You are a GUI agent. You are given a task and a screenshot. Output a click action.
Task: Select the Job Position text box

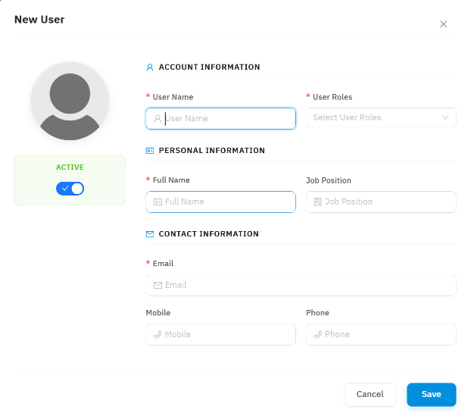[x=381, y=202]
